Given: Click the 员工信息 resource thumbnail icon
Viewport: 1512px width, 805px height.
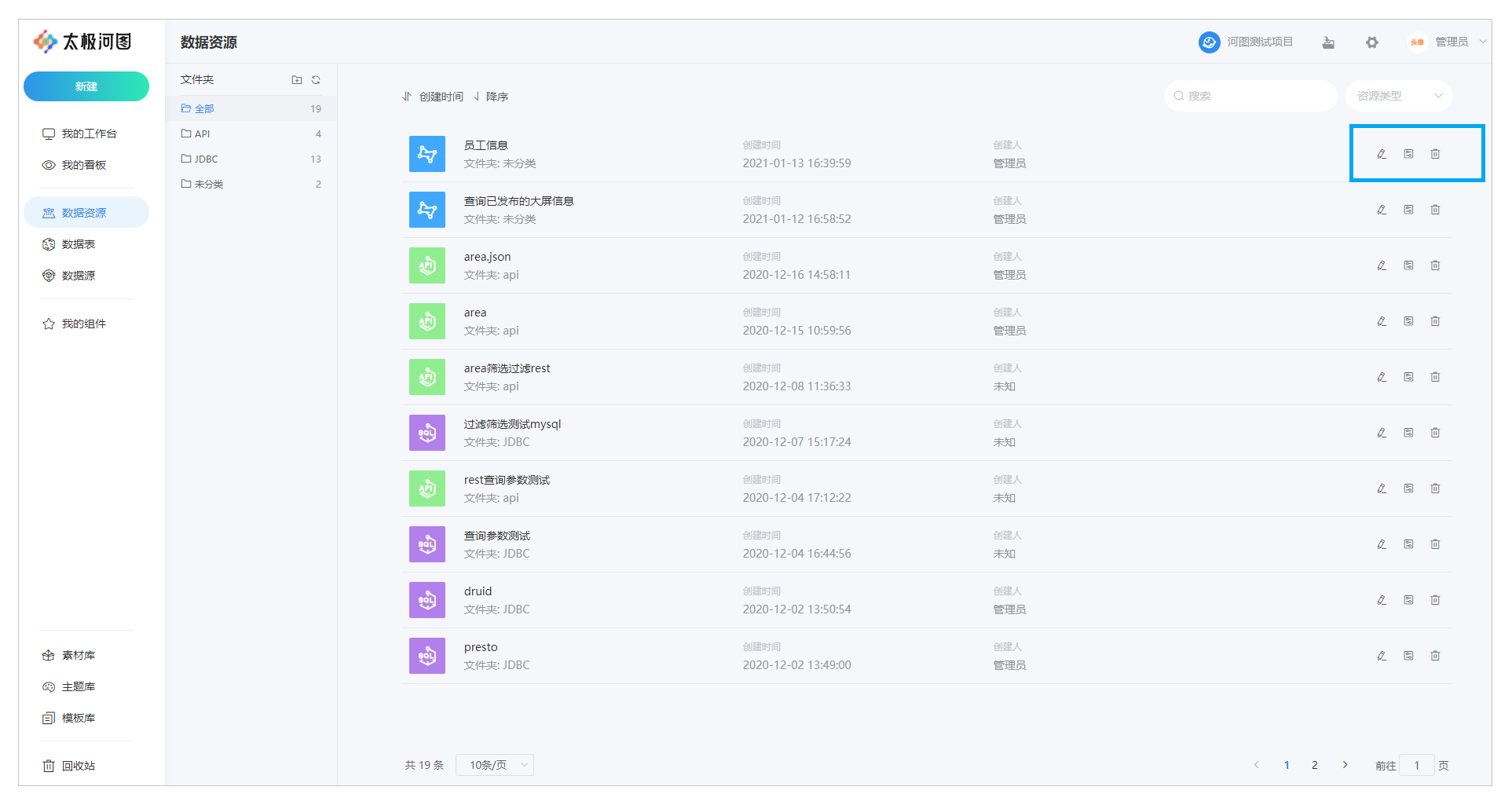Looking at the screenshot, I should [427, 154].
